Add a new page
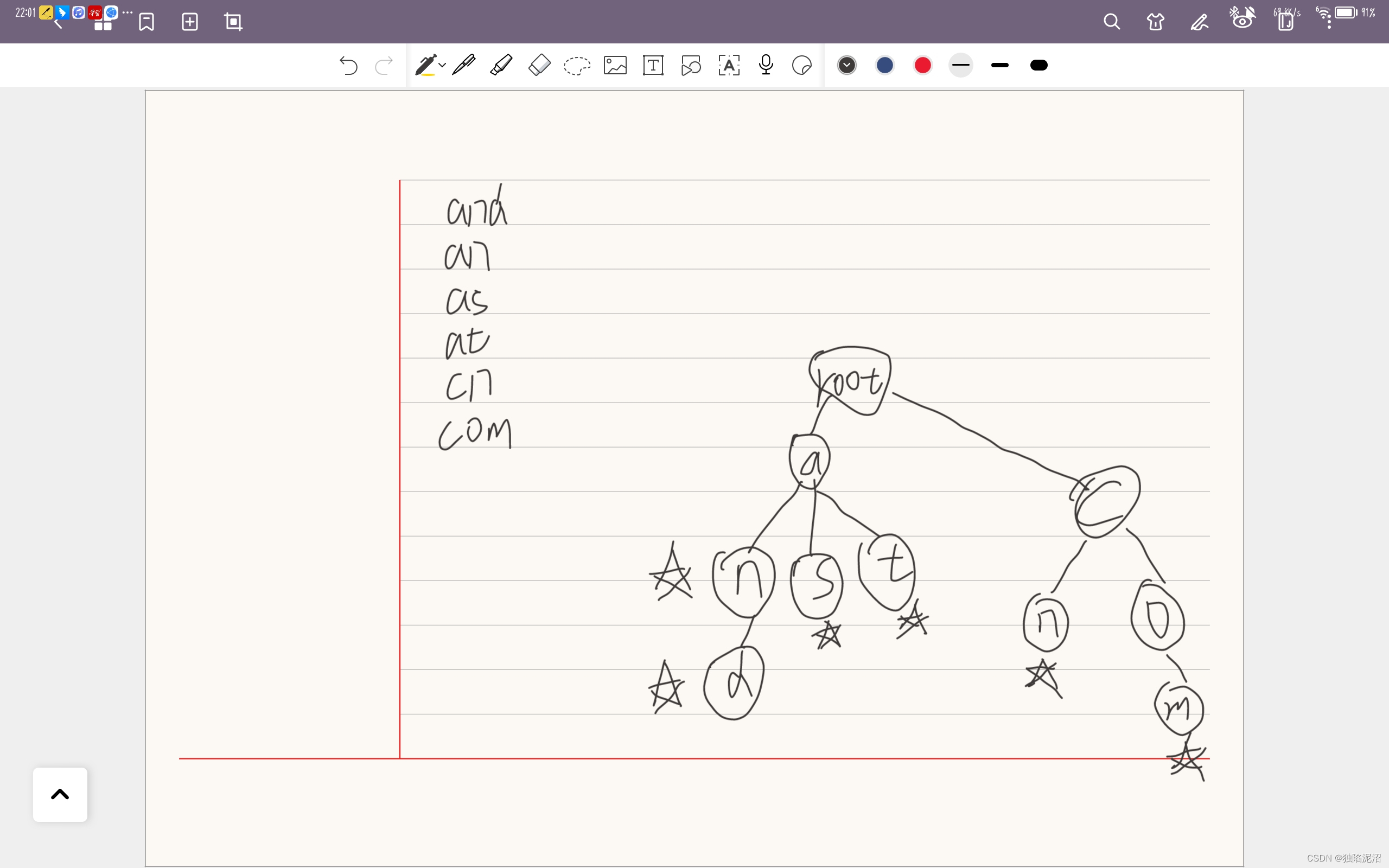1389x868 pixels. click(190, 22)
